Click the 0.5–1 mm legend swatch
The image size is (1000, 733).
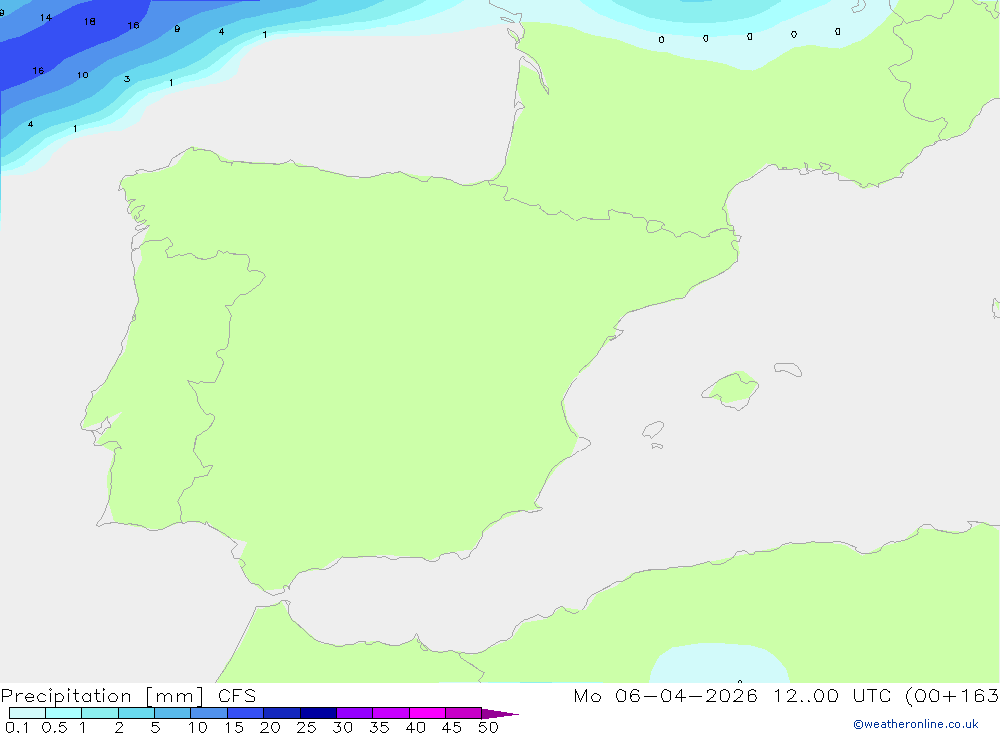pyautogui.click(x=63, y=713)
